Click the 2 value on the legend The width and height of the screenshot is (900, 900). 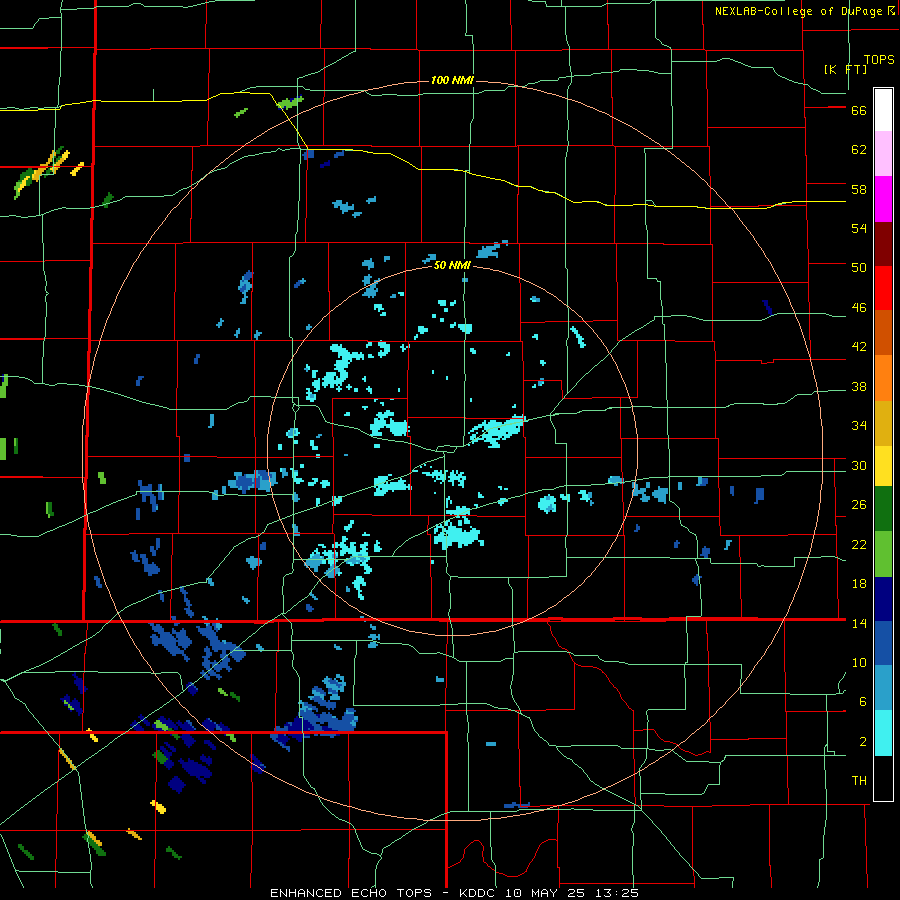[863, 741]
